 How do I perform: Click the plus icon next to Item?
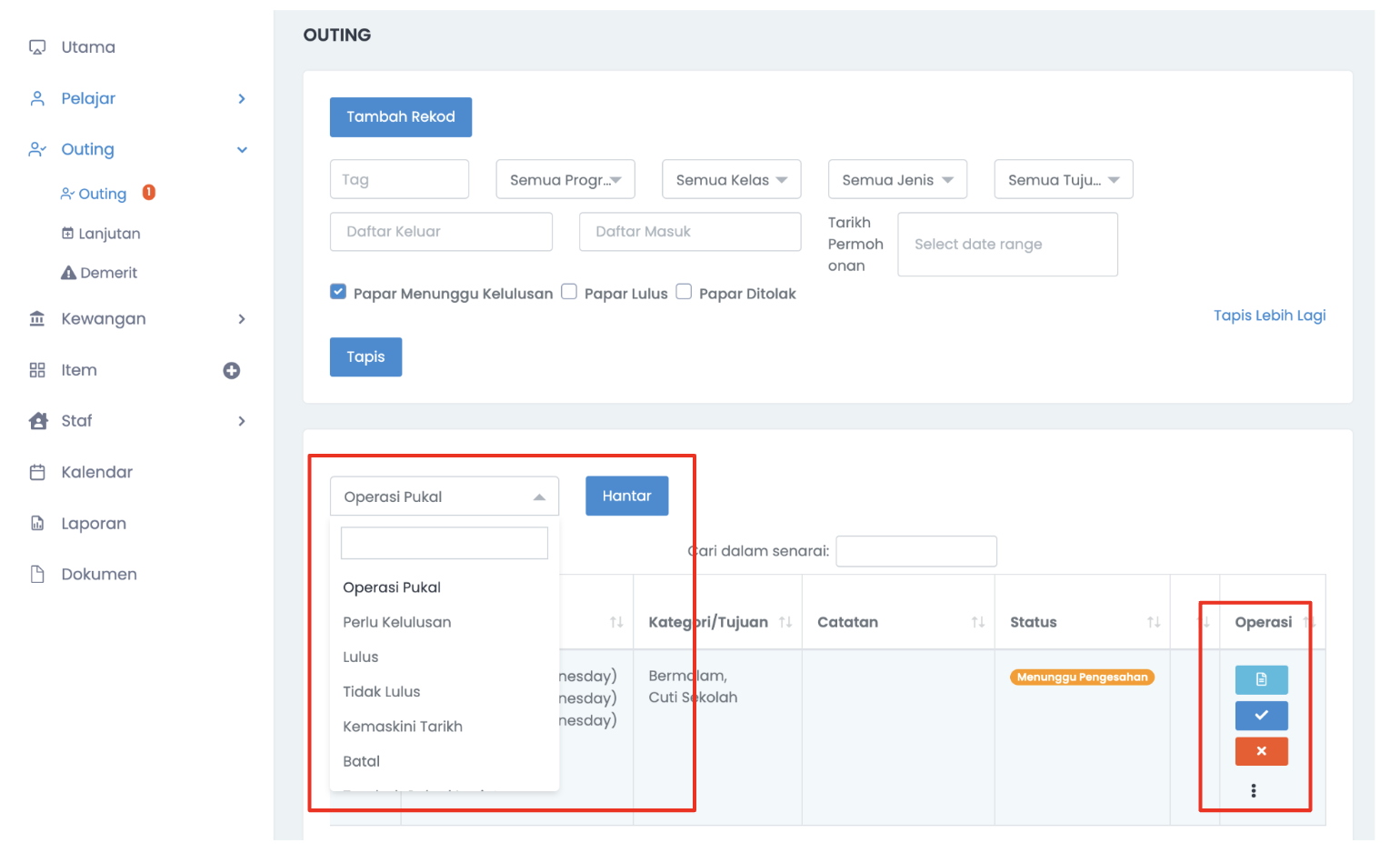pyautogui.click(x=232, y=370)
